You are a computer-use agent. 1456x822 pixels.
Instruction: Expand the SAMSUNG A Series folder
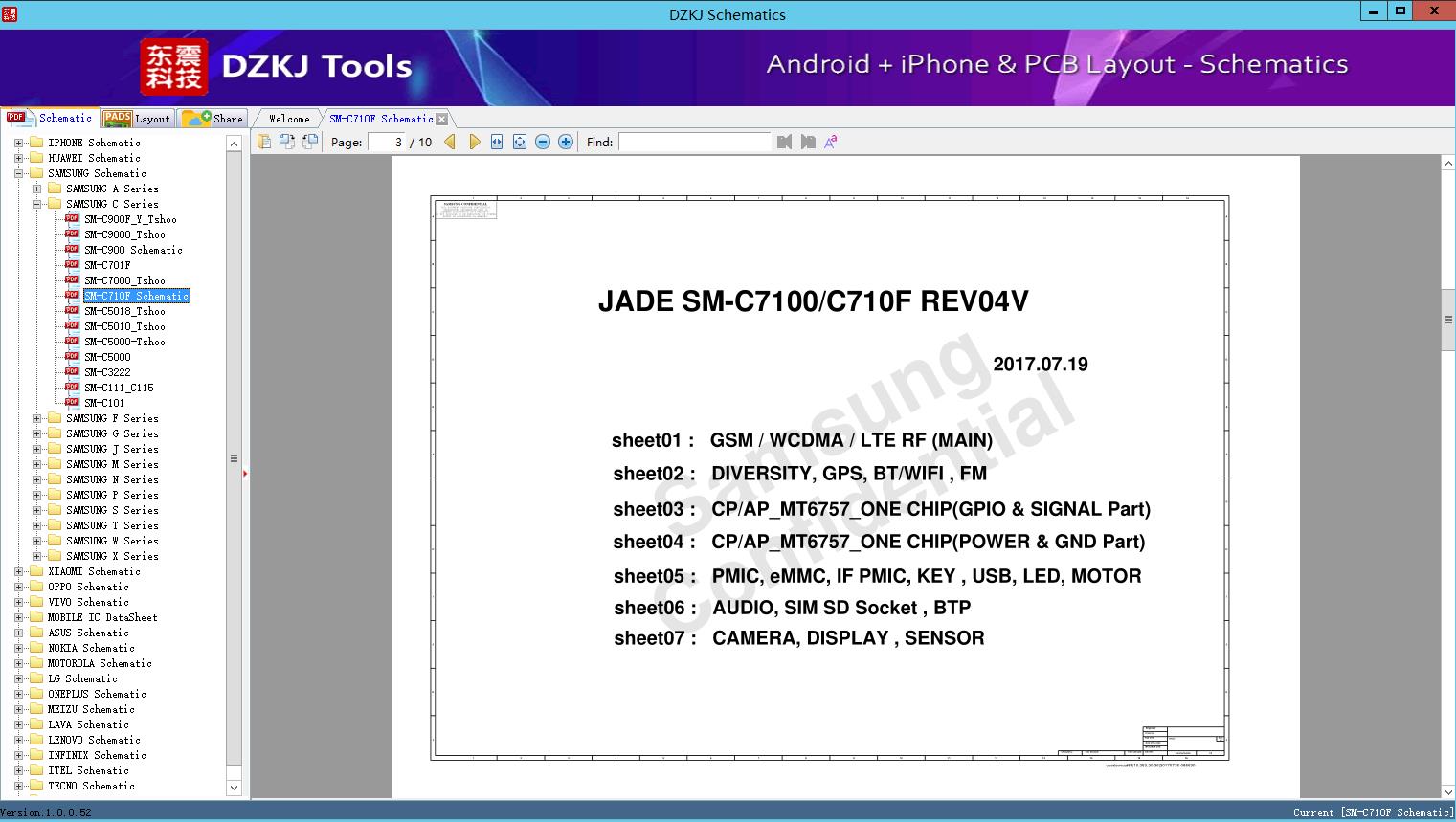pos(37,189)
